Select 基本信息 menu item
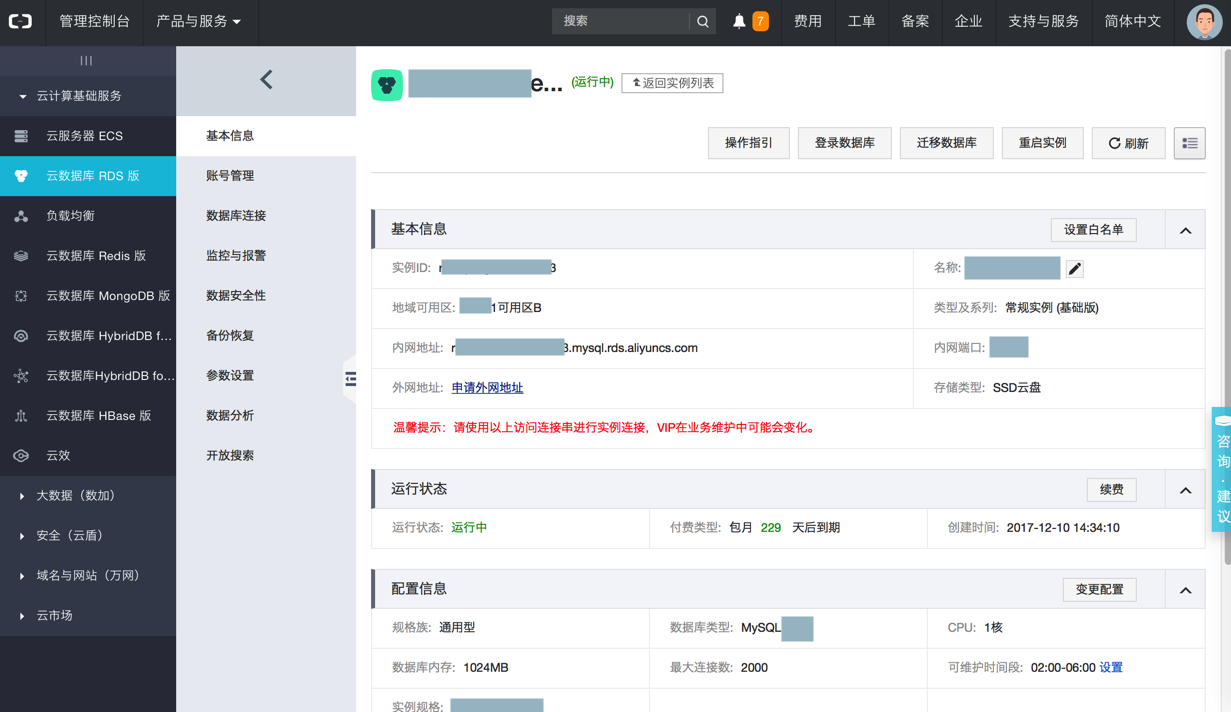The image size is (1231, 712). click(x=266, y=136)
